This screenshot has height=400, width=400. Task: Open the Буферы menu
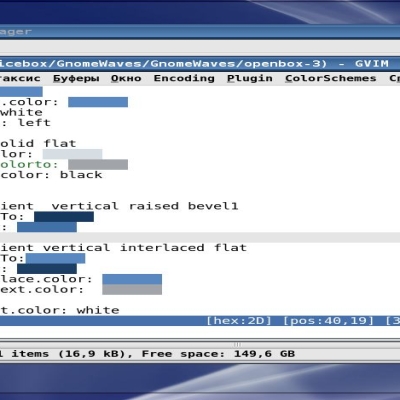point(76,79)
